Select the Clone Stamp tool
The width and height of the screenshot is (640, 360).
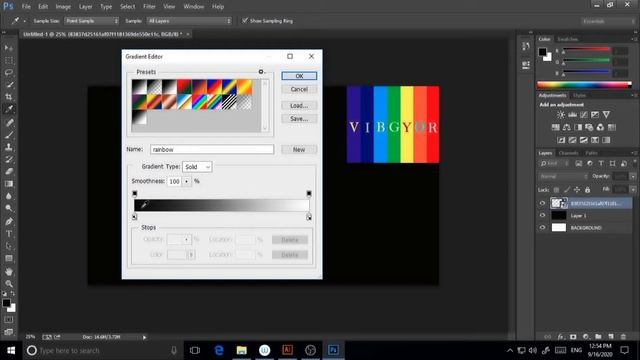point(9,147)
